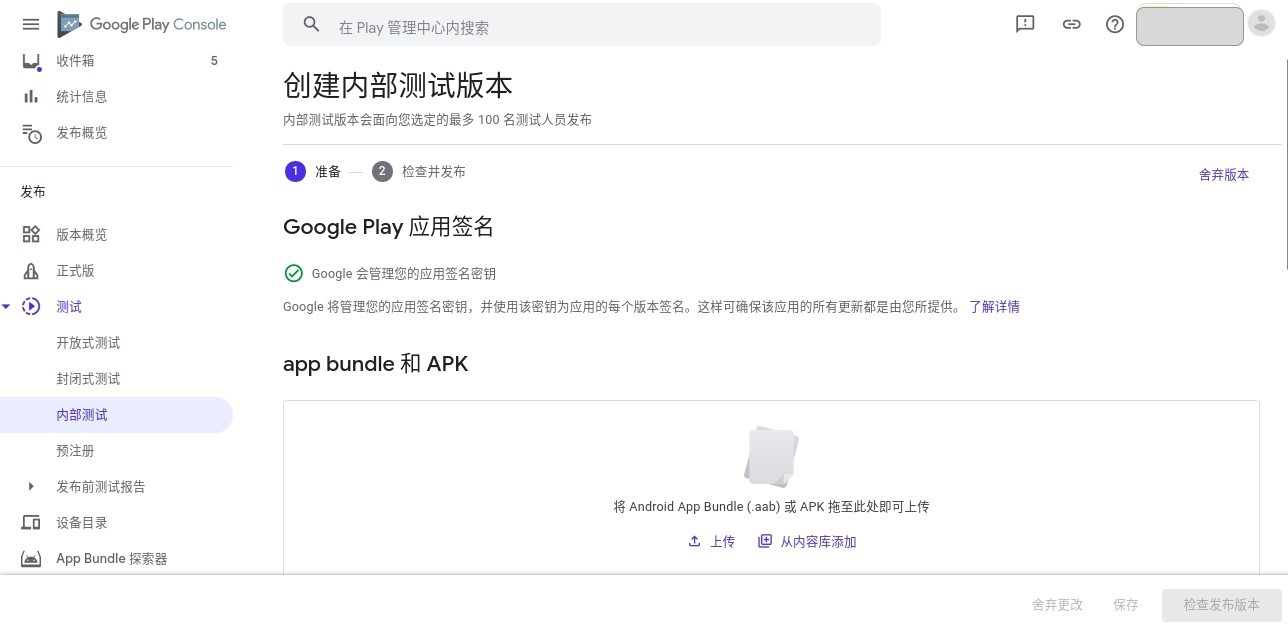Click 保存 button
This screenshot has width=1288, height=628.
tap(1126, 605)
